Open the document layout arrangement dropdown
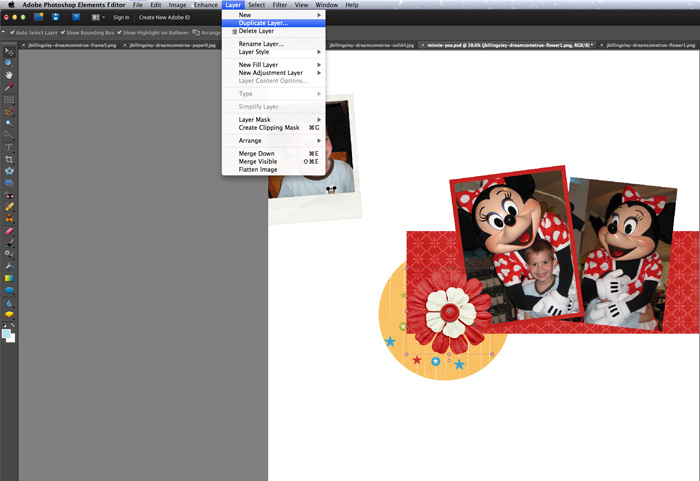The height and width of the screenshot is (481, 700). tap(98, 17)
